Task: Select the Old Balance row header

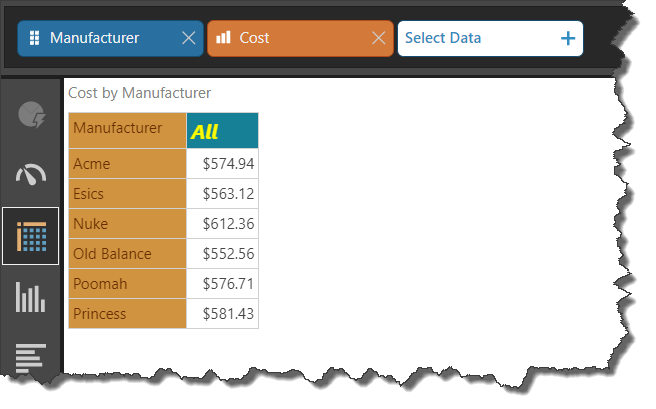Action: click(127, 254)
